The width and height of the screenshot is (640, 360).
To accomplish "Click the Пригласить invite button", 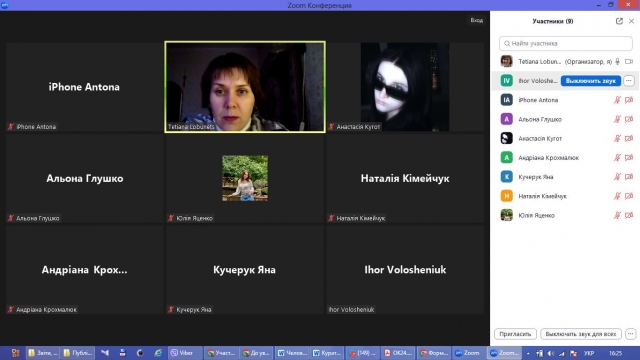I will (x=515, y=334).
